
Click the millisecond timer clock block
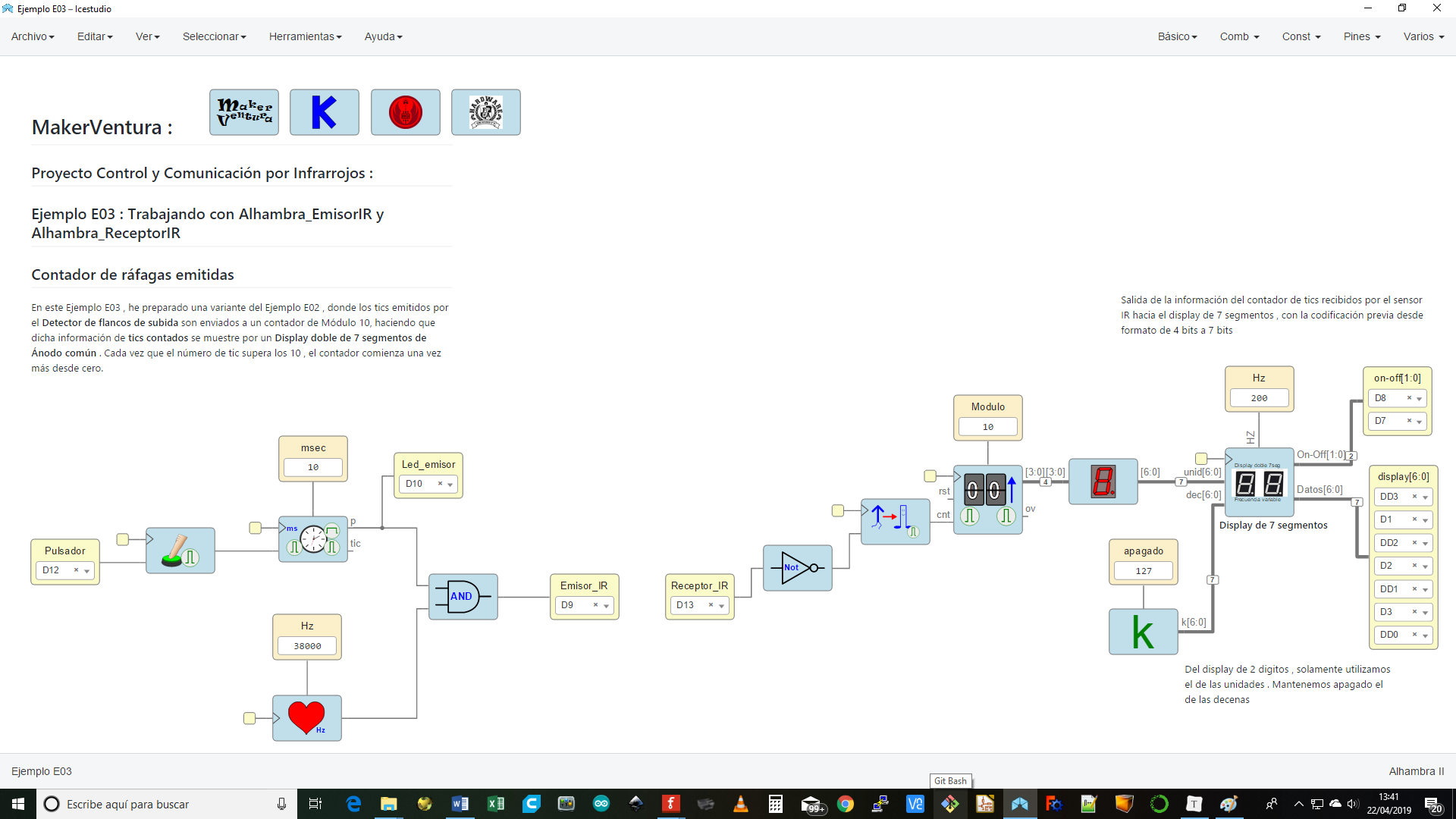[312, 539]
